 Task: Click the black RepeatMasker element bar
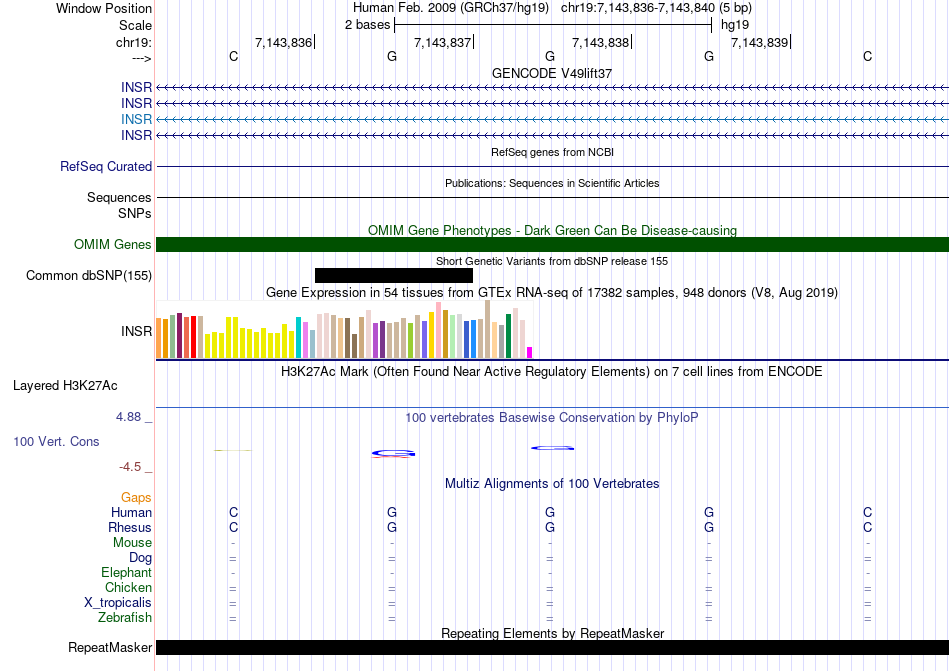(x=552, y=647)
